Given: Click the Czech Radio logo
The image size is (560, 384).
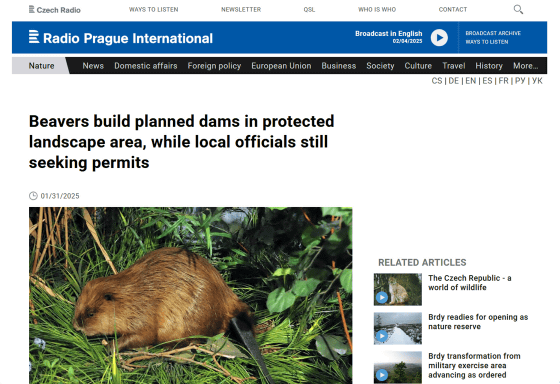Looking at the screenshot, I should (x=55, y=10).
